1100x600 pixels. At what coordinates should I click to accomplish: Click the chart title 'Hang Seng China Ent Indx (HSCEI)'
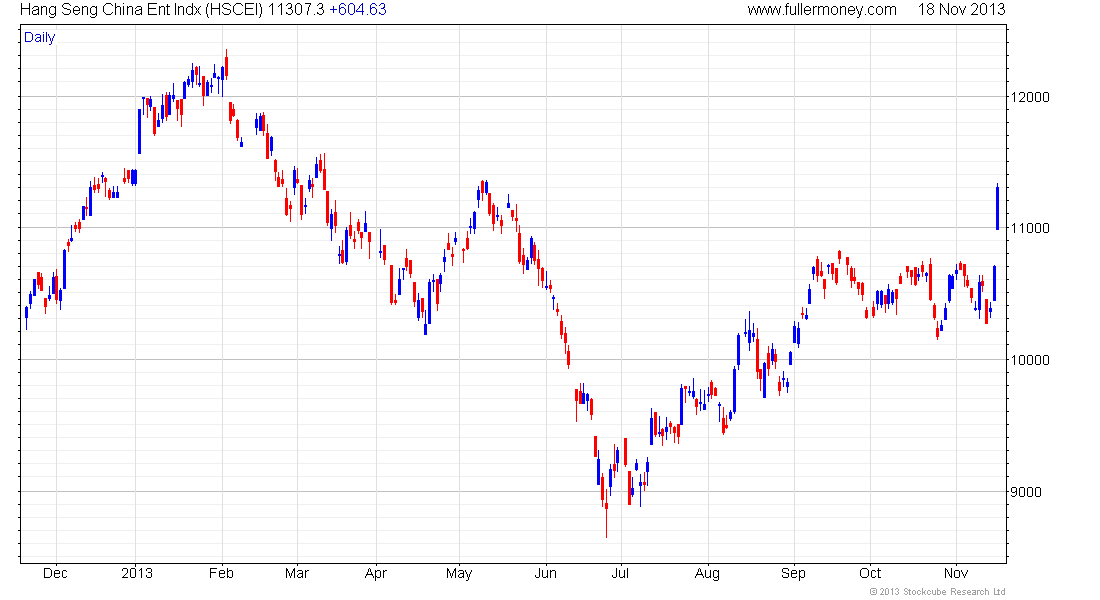pos(142,10)
